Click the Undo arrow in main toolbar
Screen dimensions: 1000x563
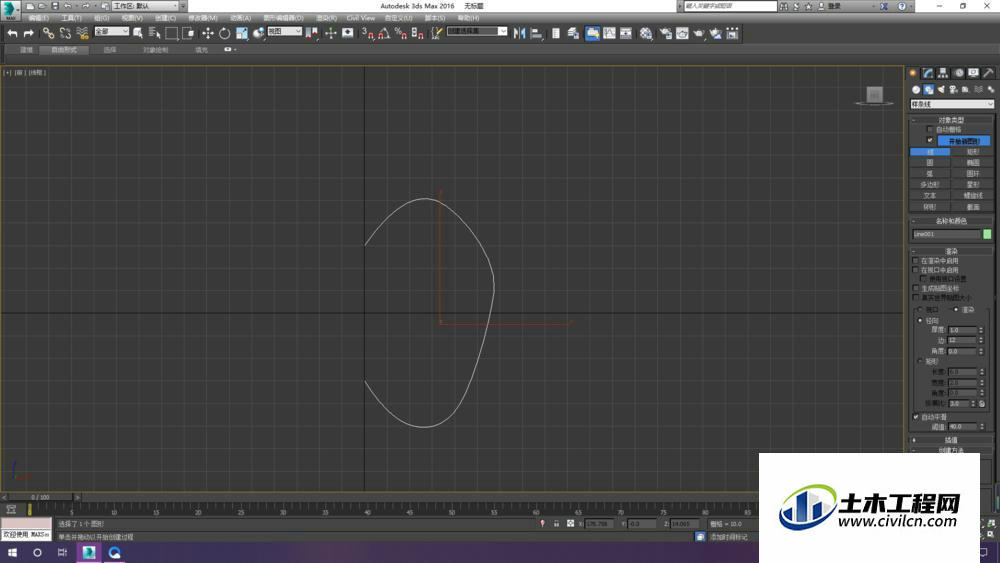click(x=12, y=33)
